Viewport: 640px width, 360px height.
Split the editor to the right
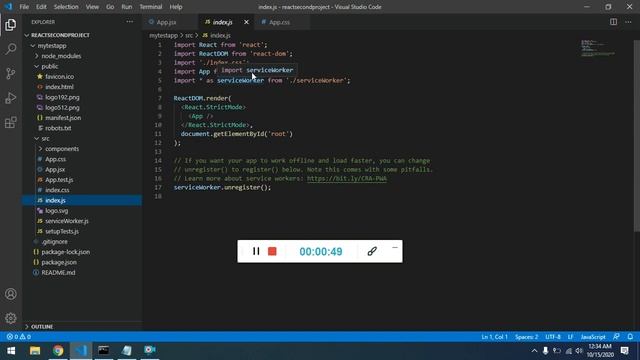613,22
